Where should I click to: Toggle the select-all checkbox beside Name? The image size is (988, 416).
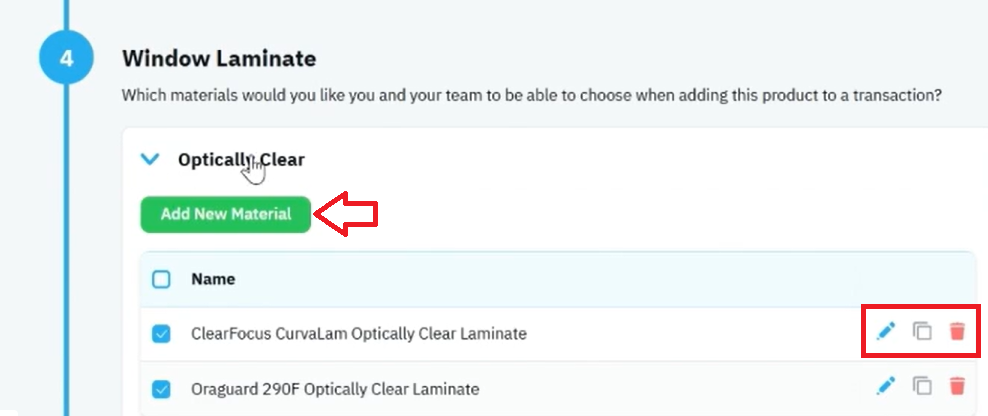tap(161, 279)
